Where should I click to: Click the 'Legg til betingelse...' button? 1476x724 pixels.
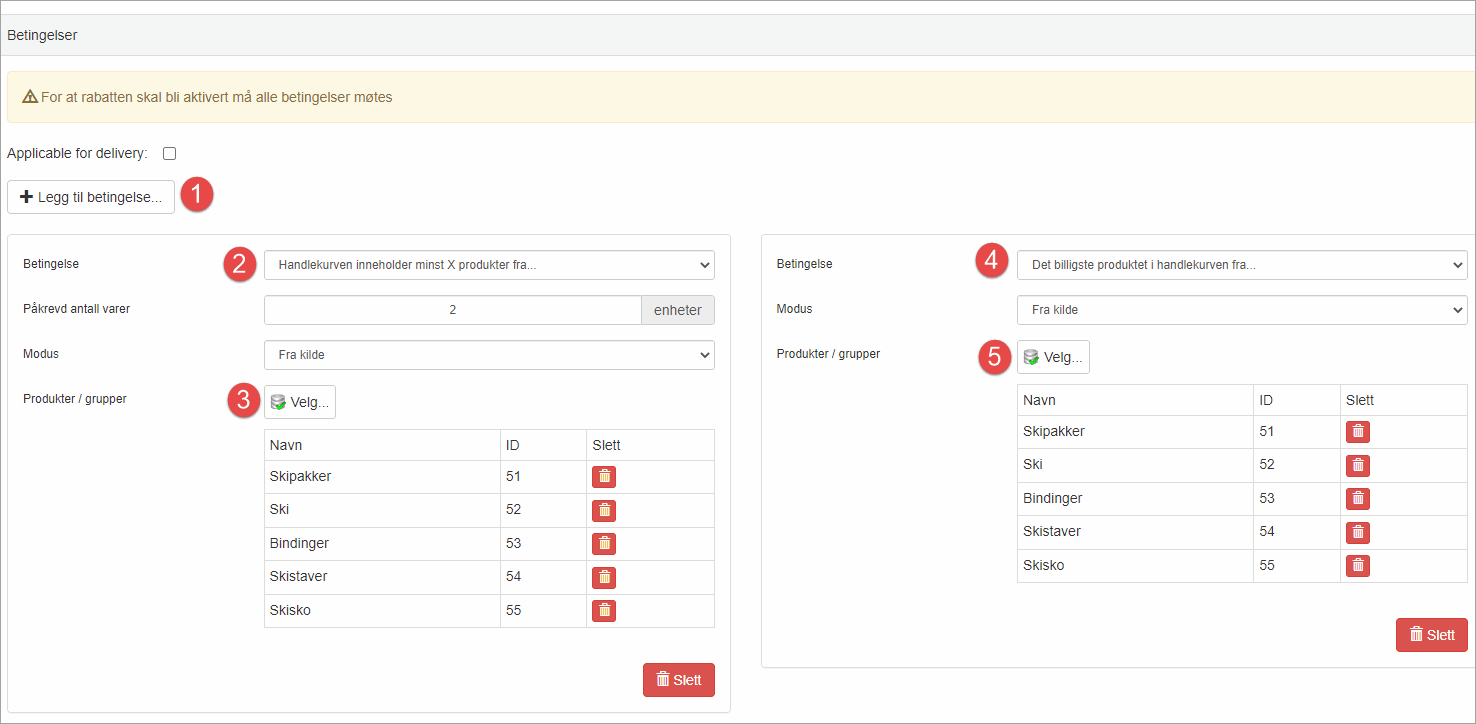pos(91,197)
